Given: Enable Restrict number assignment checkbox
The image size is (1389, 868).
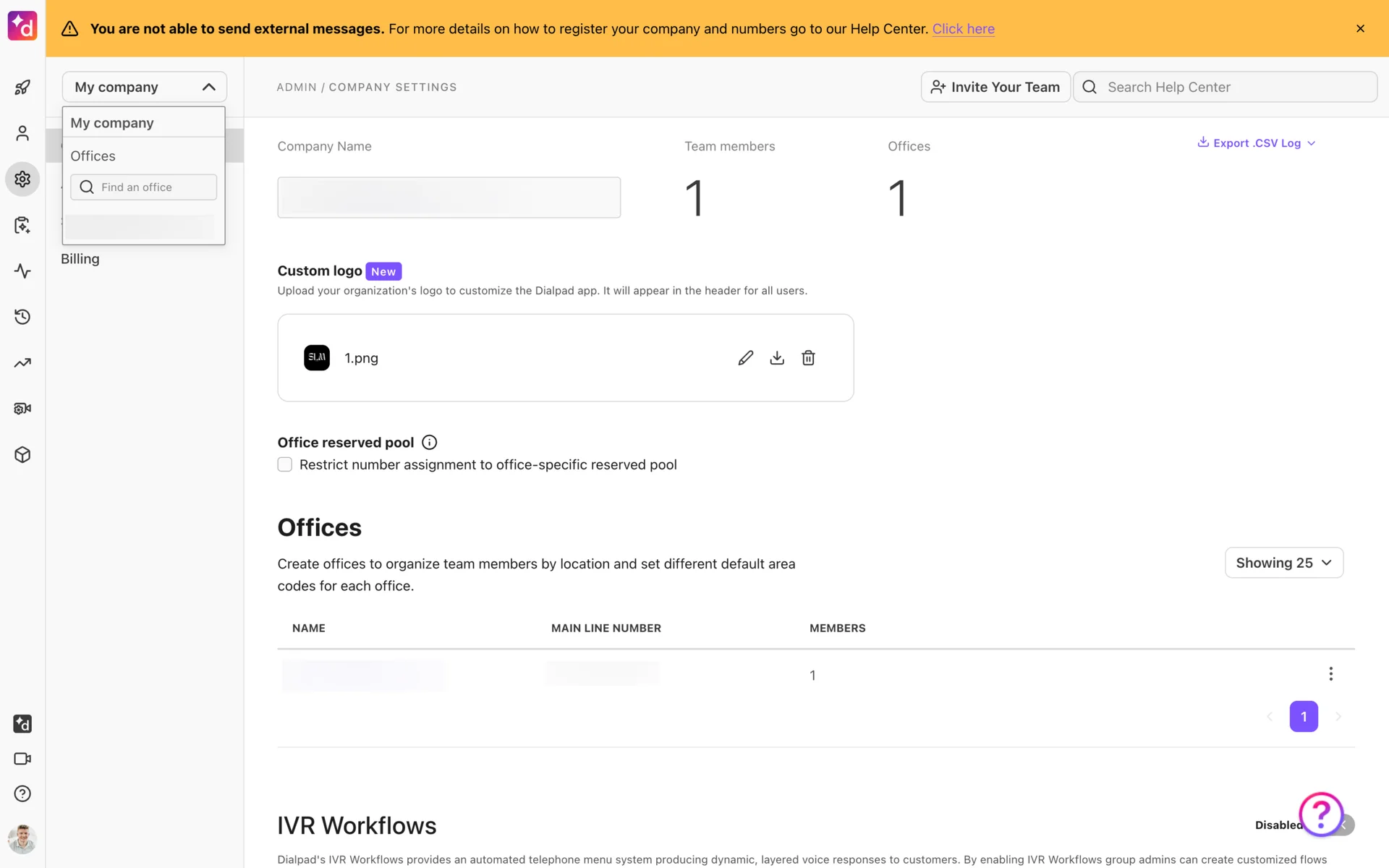Looking at the screenshot, I should point(285,464).
